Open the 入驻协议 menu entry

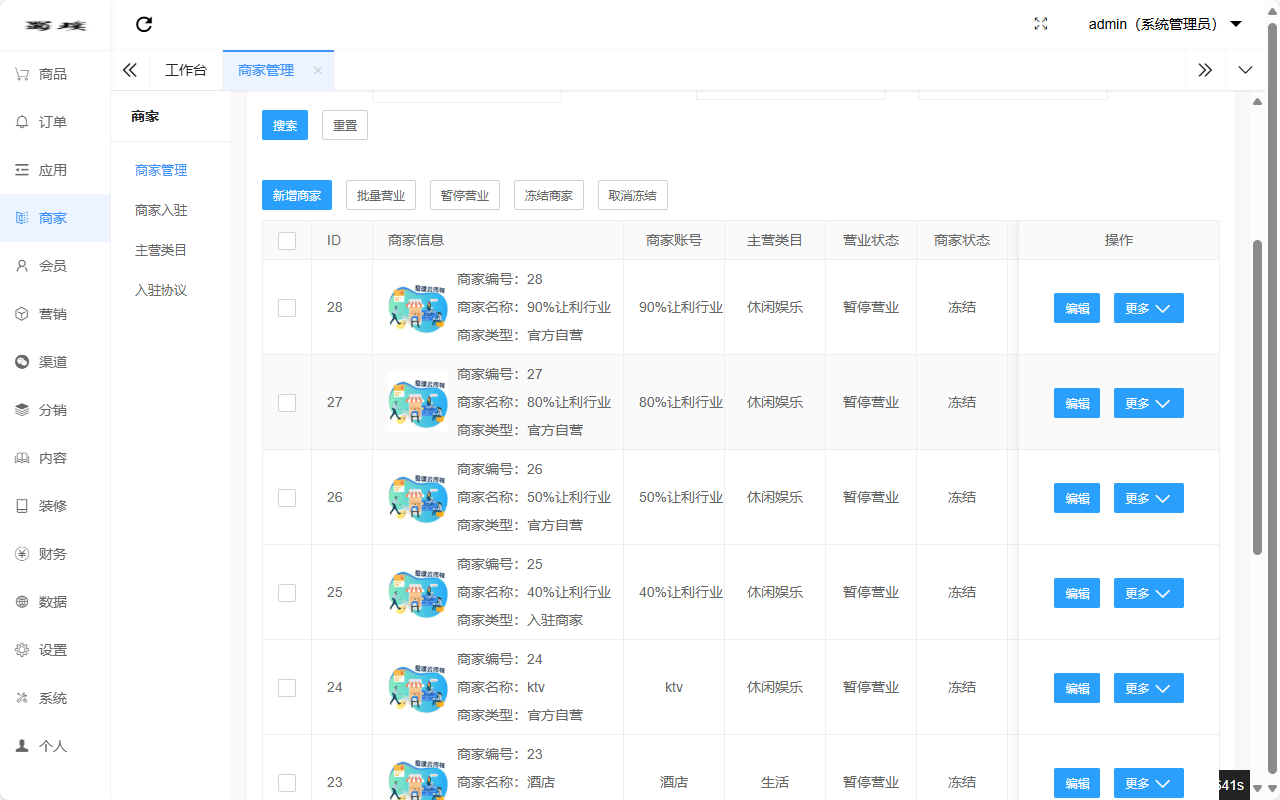160,290
